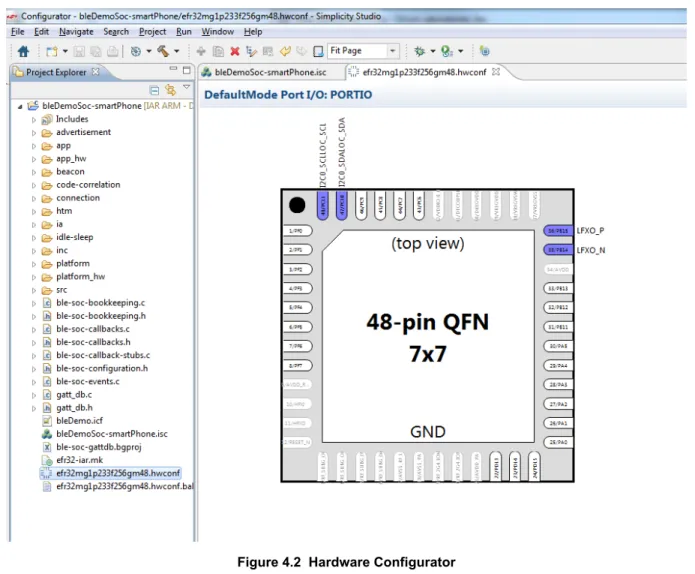Select ble-soc-gattdb.bgproj file
Screen dimensions: 695x574
click(x=98, y=447)
